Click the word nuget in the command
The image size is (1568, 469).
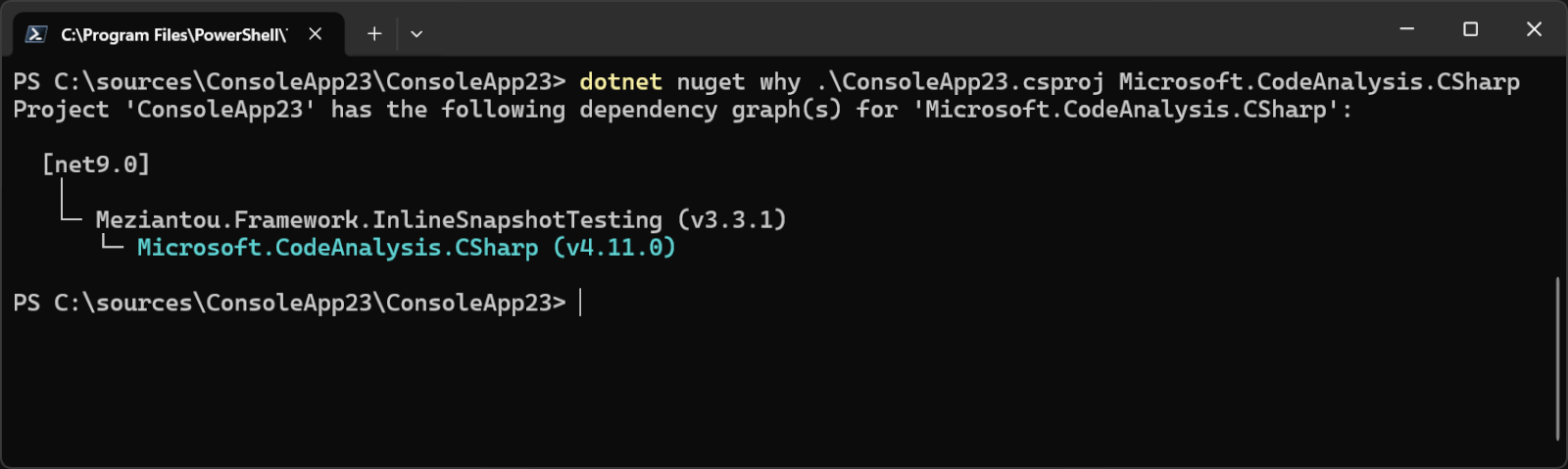click(x=710, y=82)
